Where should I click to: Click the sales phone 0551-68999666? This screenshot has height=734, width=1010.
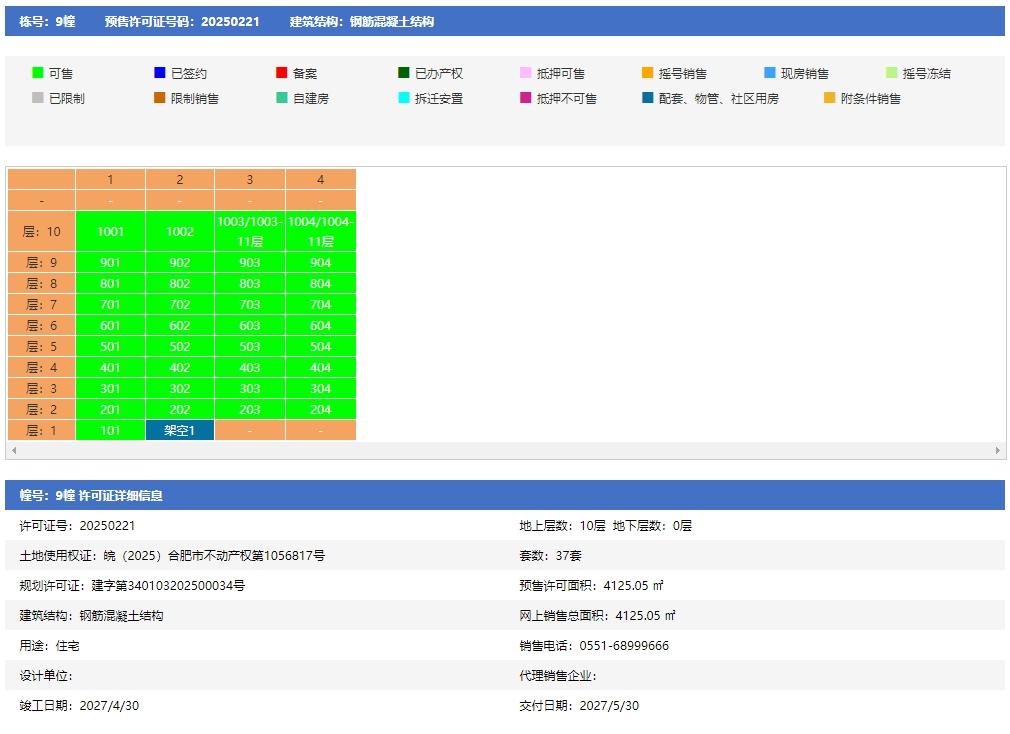[624, 646]
